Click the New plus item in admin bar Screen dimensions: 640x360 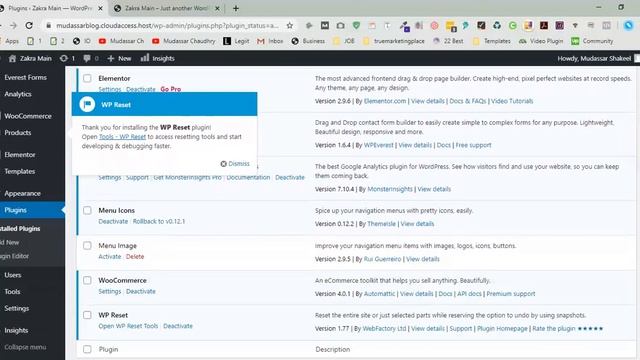click(x=119, y=58)
